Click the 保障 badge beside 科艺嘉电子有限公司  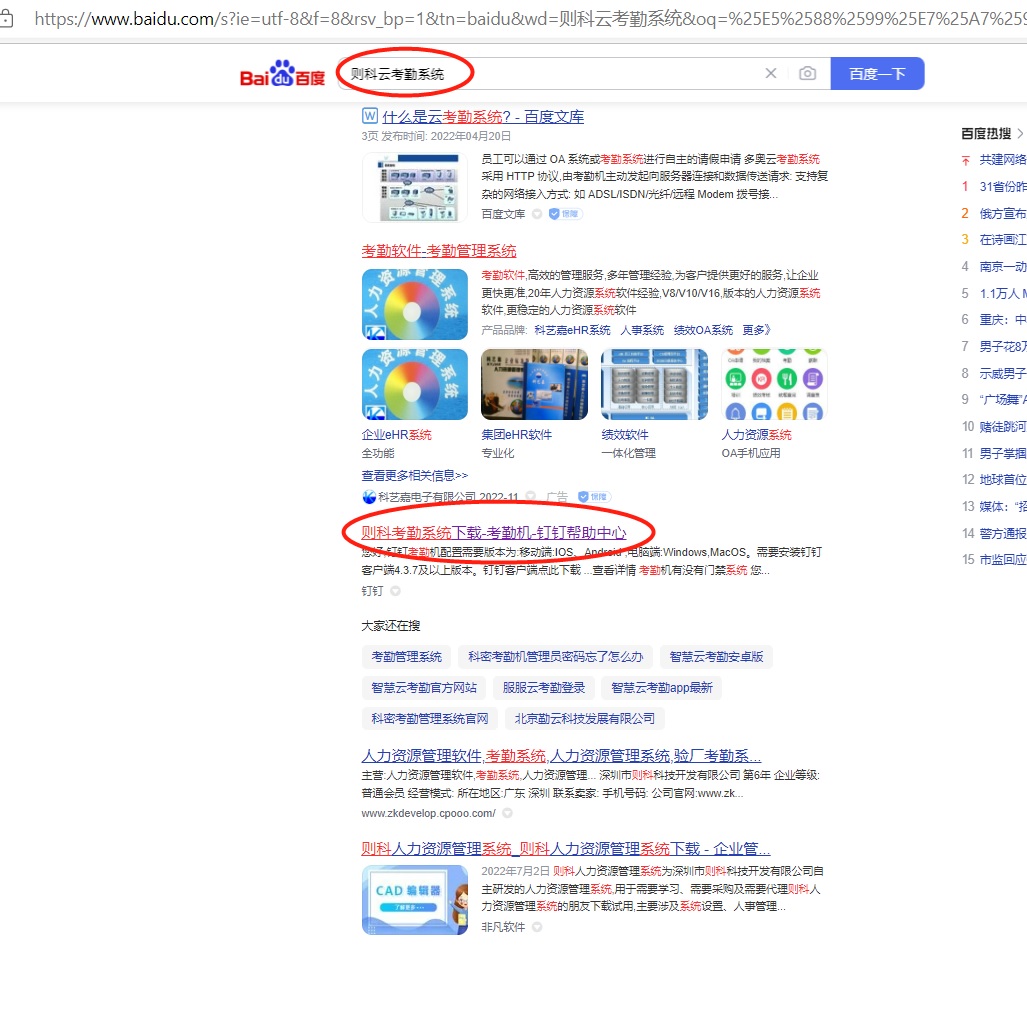pyautogui.click(x=594, y=497)
